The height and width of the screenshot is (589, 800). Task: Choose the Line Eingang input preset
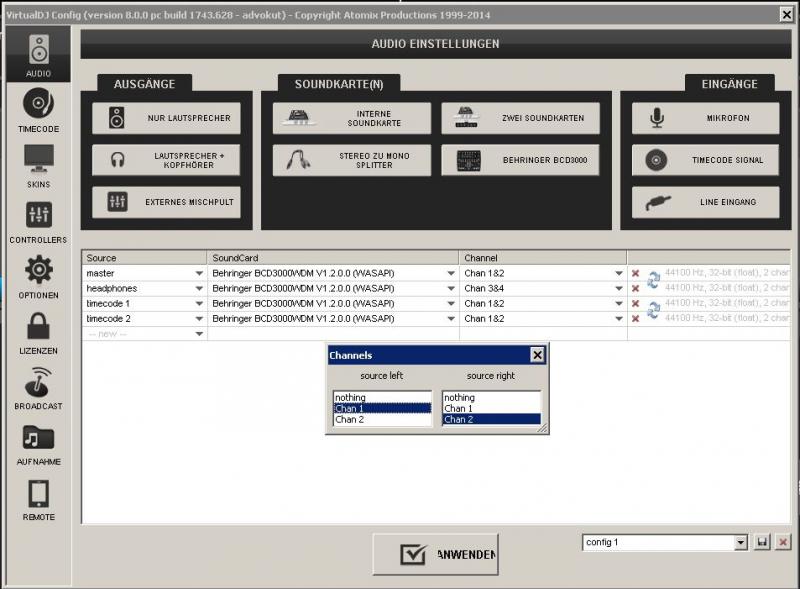pos(706,202)
